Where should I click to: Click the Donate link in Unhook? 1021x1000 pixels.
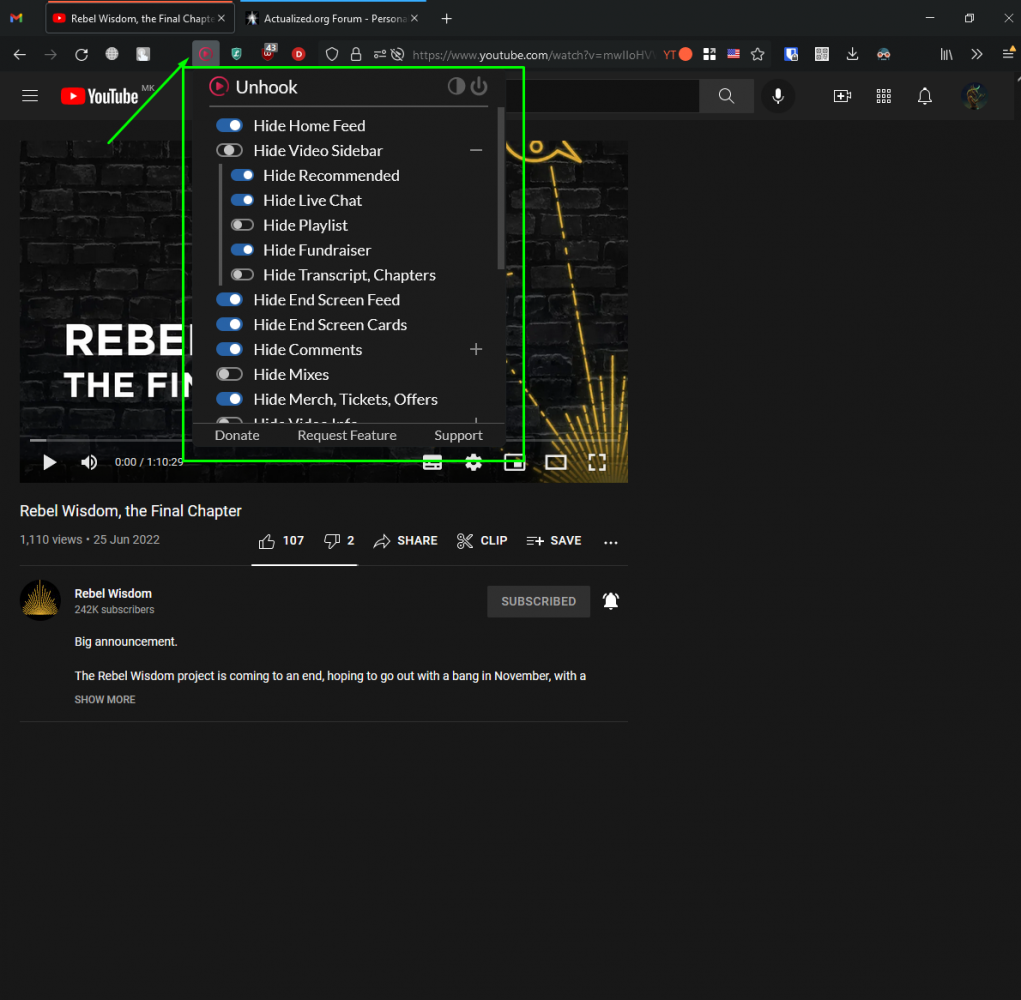pyautogui.click(x=237, y=435)
